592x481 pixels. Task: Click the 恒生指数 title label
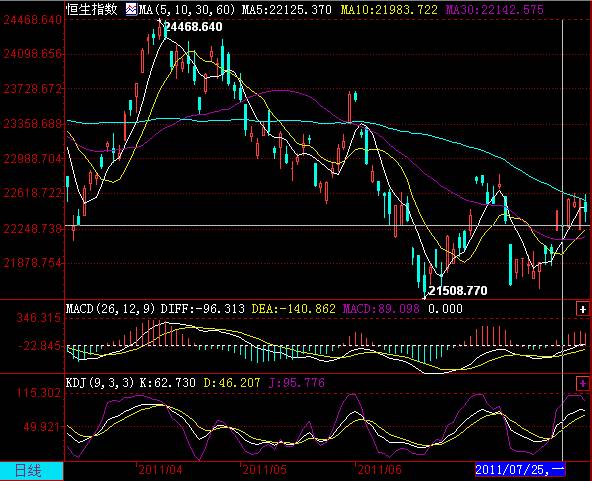(92, 9)
